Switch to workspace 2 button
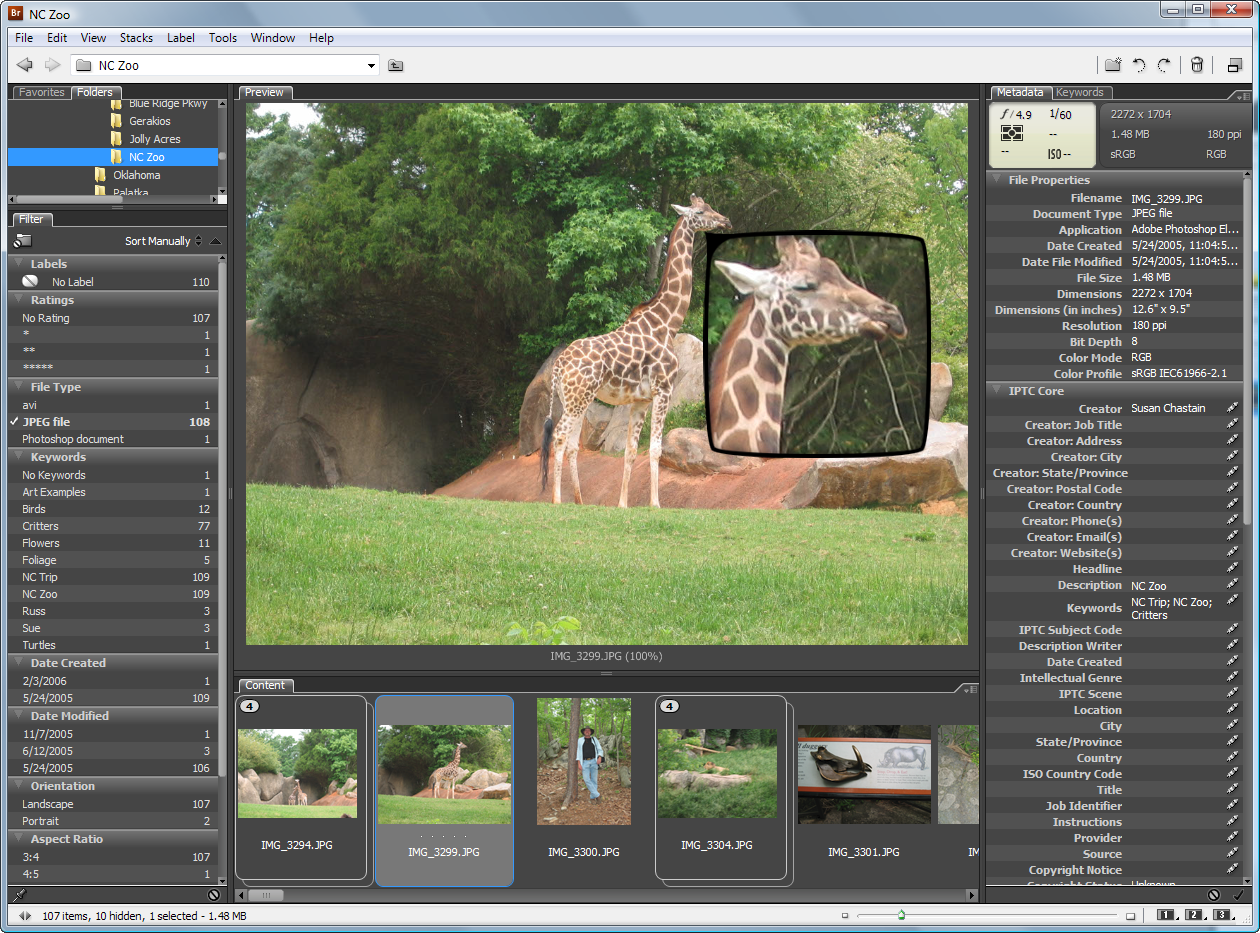The image size is (1260, 933). point(1194,915)
